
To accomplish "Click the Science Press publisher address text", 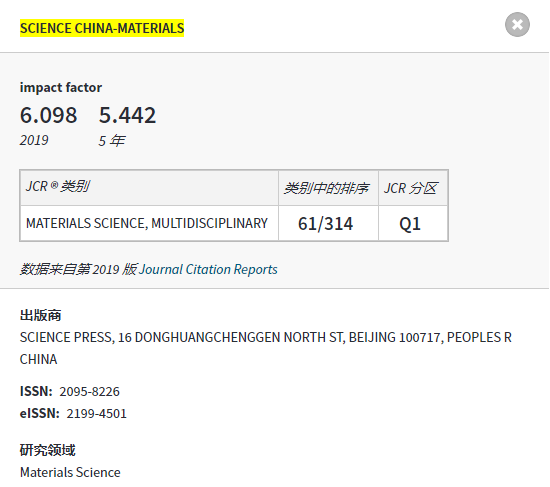I will (x=266, y=348).
